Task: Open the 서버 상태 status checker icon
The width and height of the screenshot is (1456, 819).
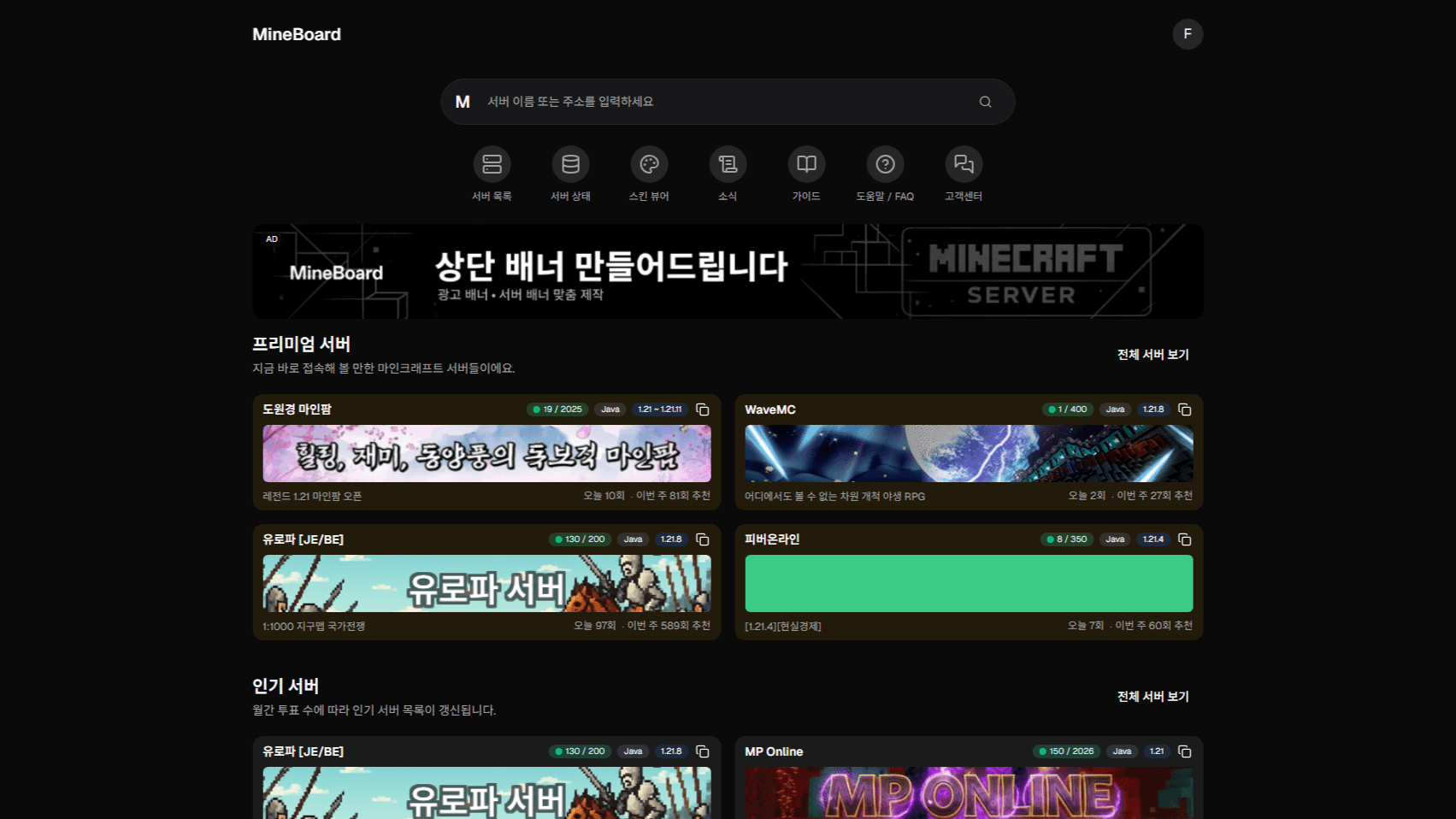Action: tap(570, 165)
